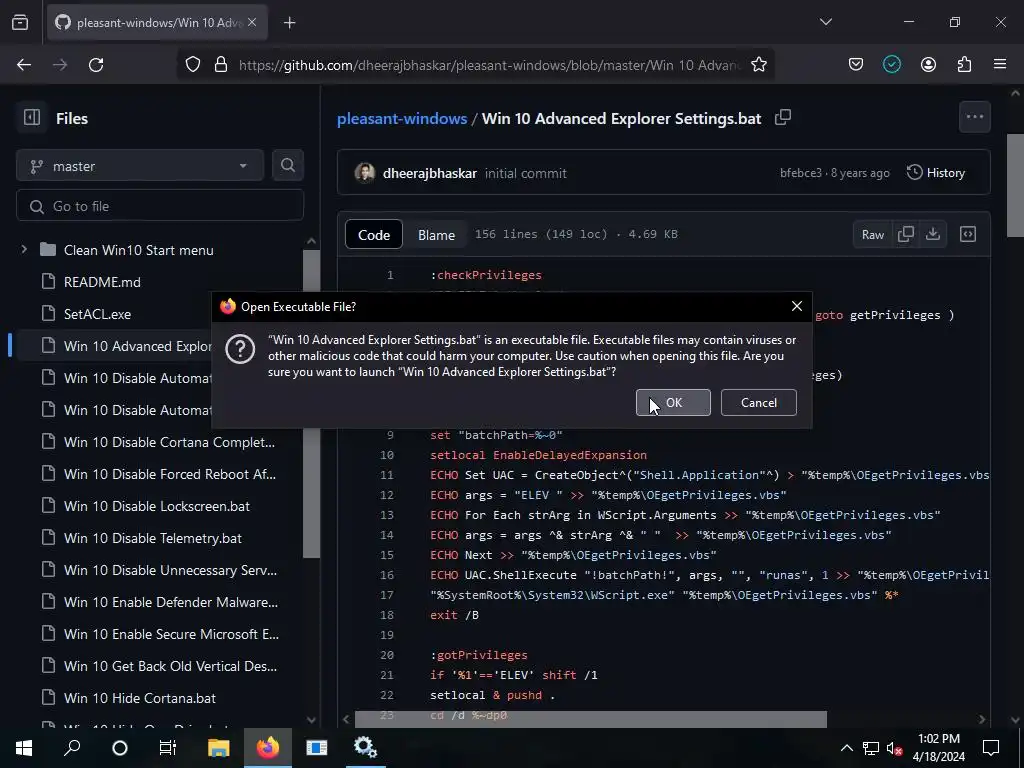The width and height of the screenshot is (1024, 768).
Task: Open the symbols panel icon
Action: [967, 234]
